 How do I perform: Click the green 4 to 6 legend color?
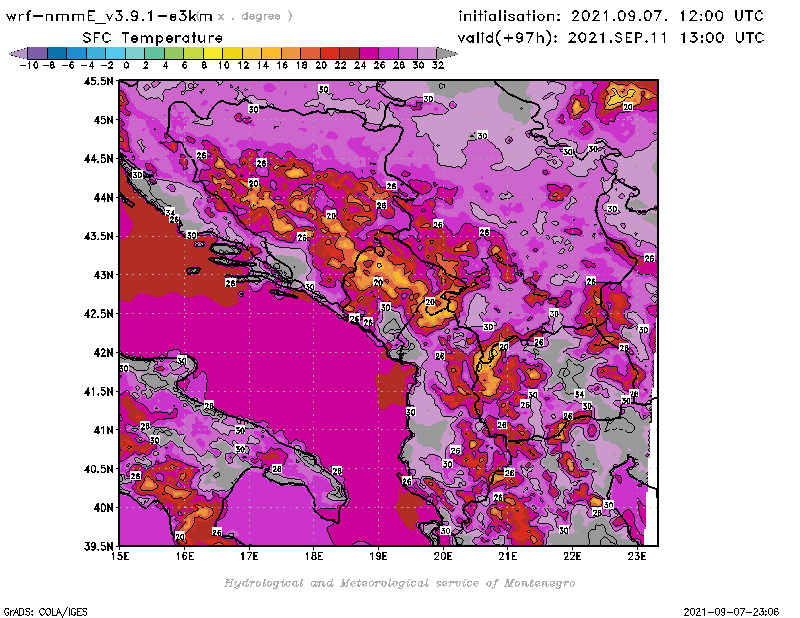[x=174, y=53]
